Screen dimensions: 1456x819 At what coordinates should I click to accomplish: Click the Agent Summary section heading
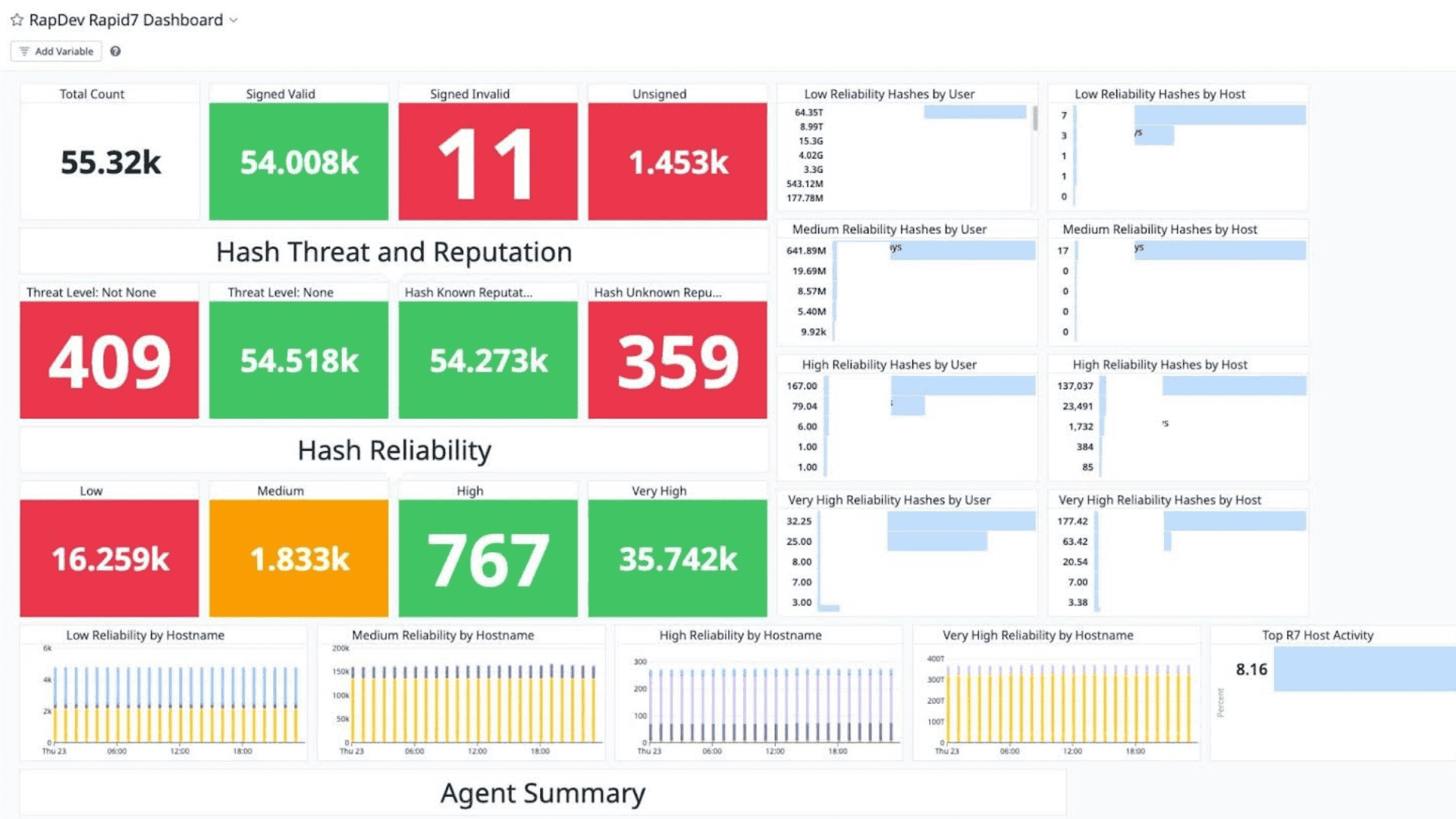click(x=543, y=793)
